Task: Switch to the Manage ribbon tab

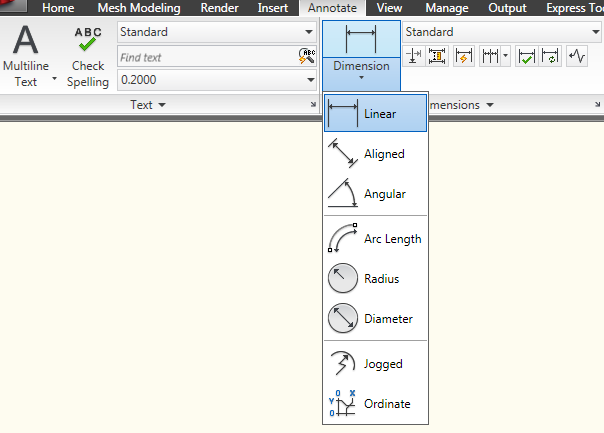Action: (447, 8)
